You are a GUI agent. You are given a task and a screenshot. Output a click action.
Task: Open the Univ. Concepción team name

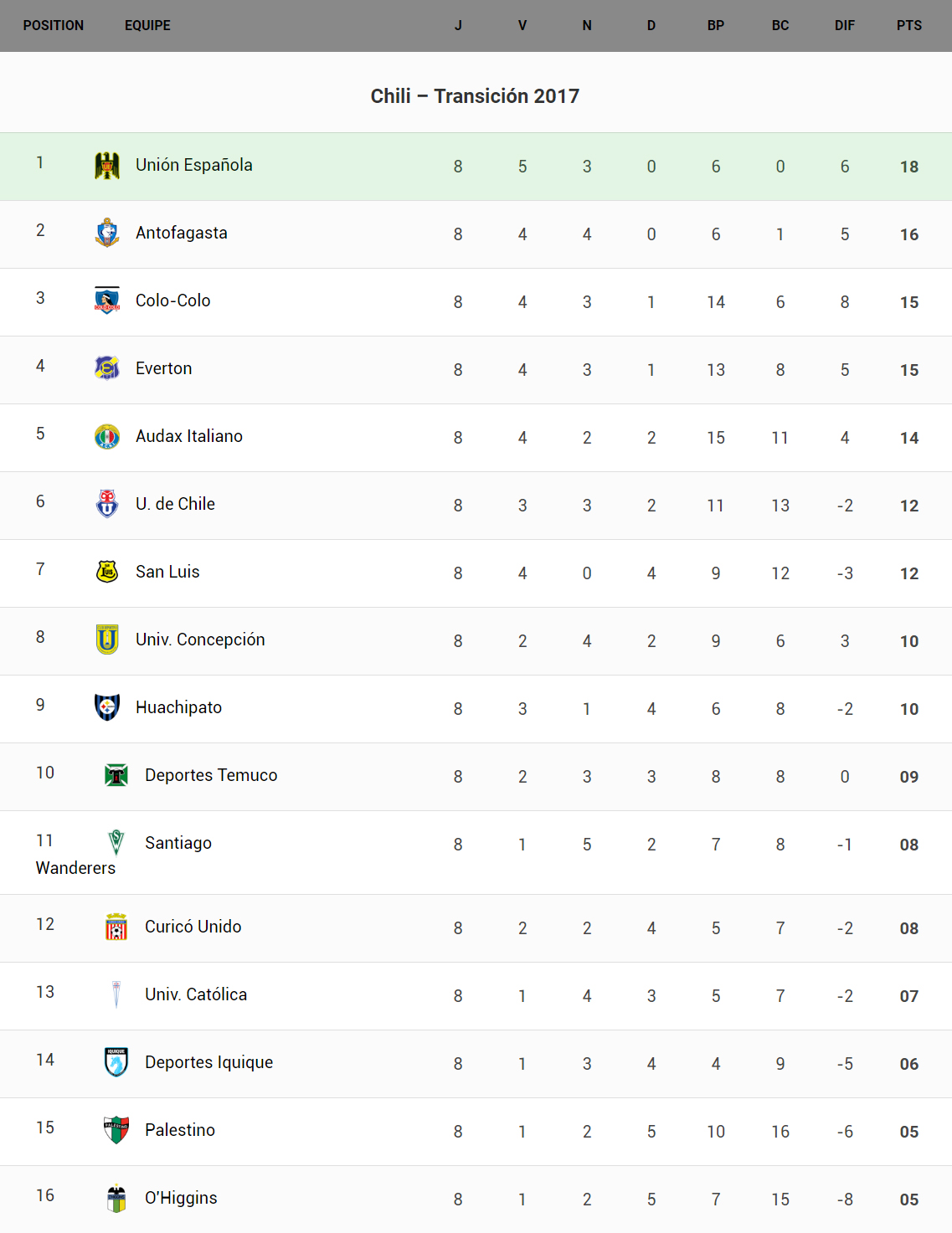click(200, 640)
